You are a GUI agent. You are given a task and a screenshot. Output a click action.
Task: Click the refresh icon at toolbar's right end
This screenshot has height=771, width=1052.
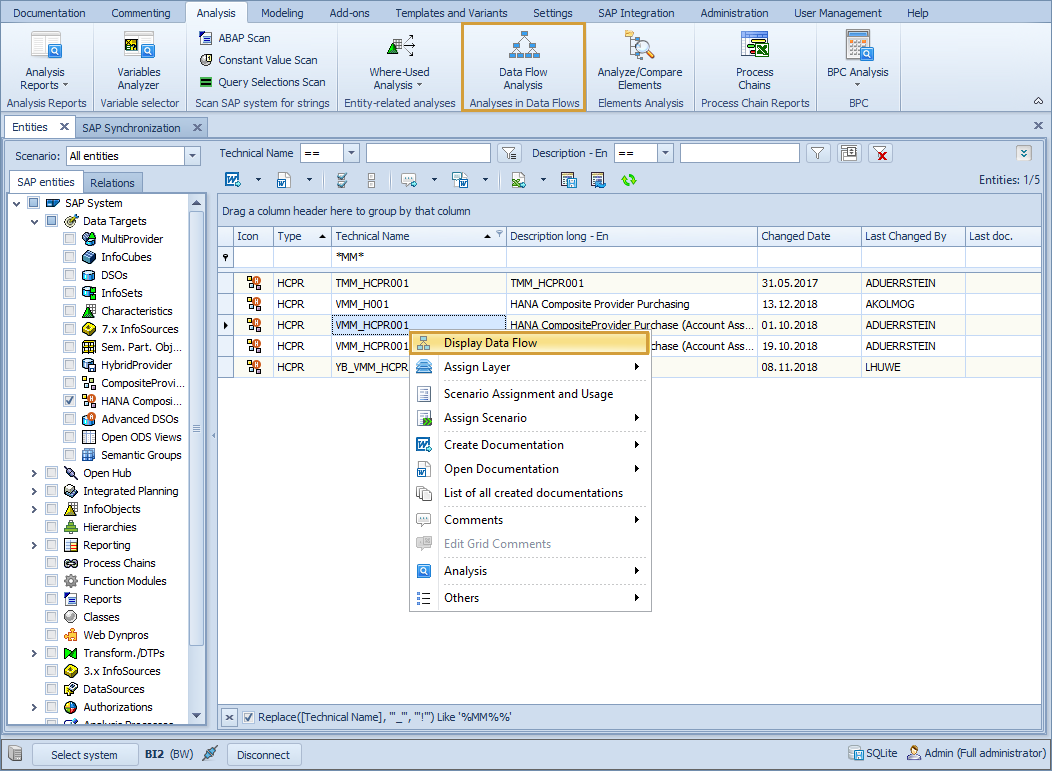pos(626,181)
